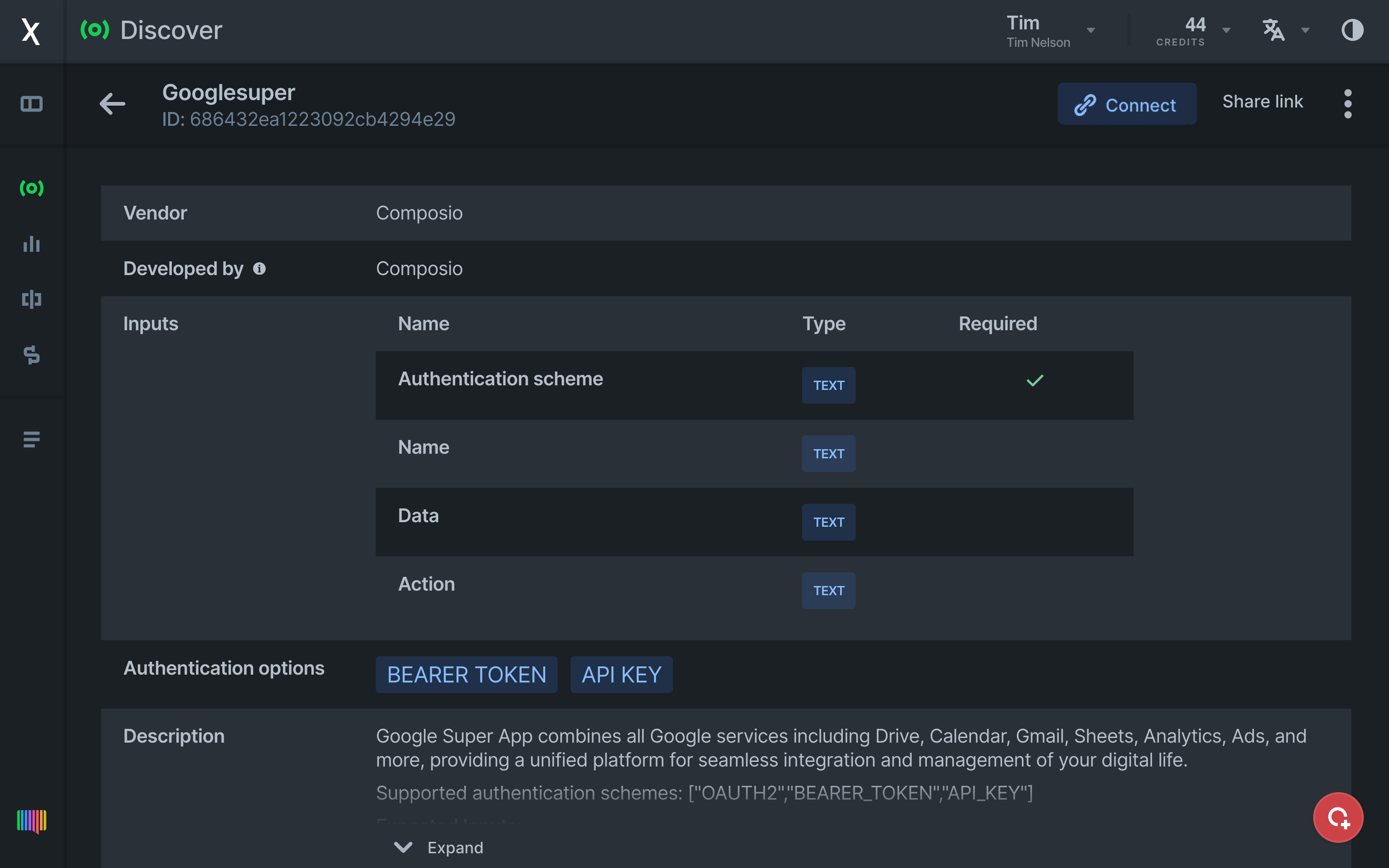
Task: Click the split-view icon in sidebar
Action: pos(32,299)
